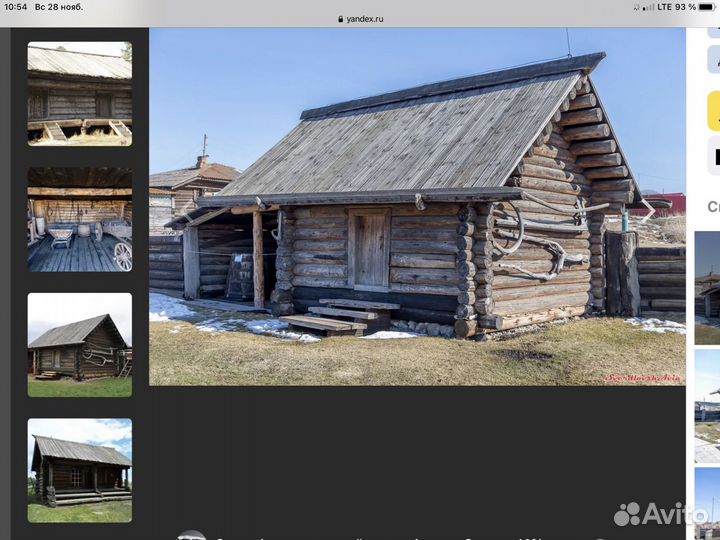Open thumbnail of dark log house on grass
The width and height of the screenshot is (720, 540).
(79, 345)
